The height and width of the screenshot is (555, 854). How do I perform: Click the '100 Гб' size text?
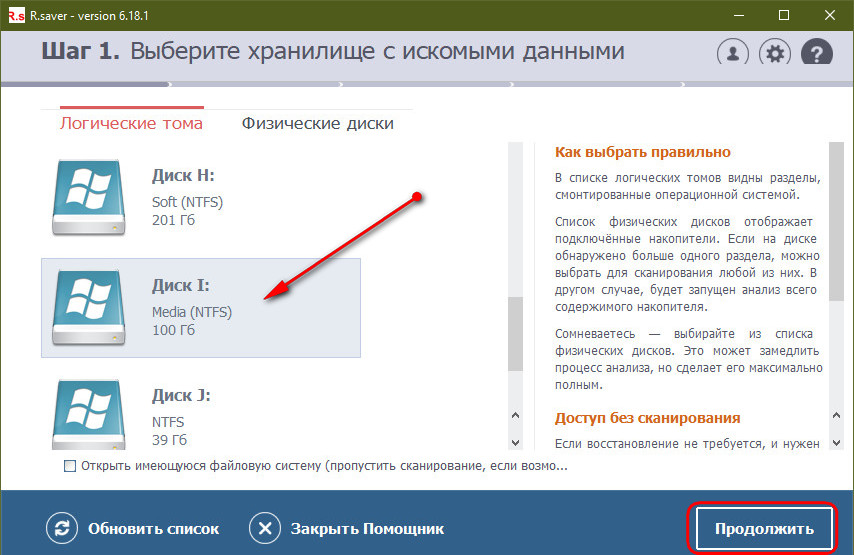pyautogui.click(x=173, y=330)
